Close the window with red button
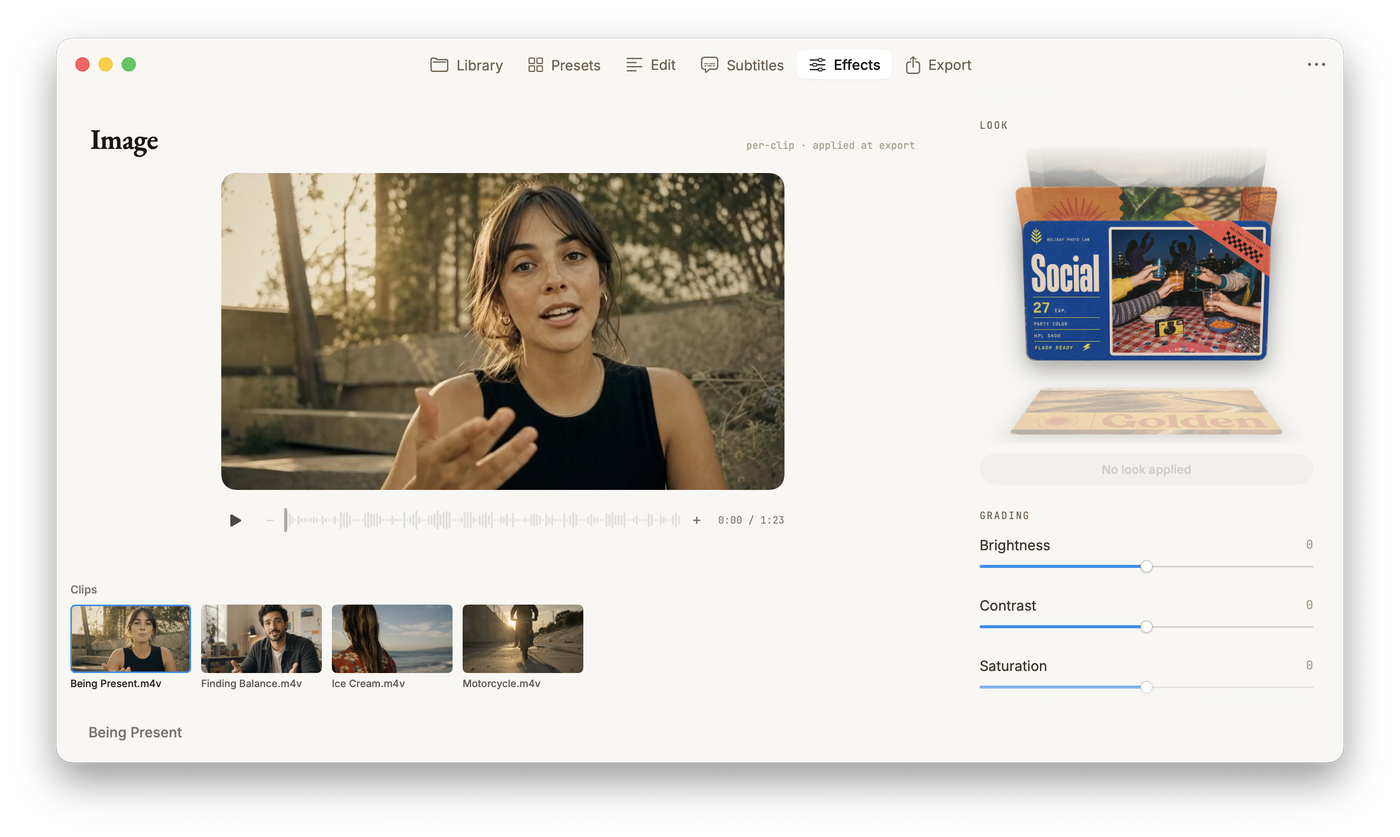Screen dimensions: 1400x837 tap(82, 64)
